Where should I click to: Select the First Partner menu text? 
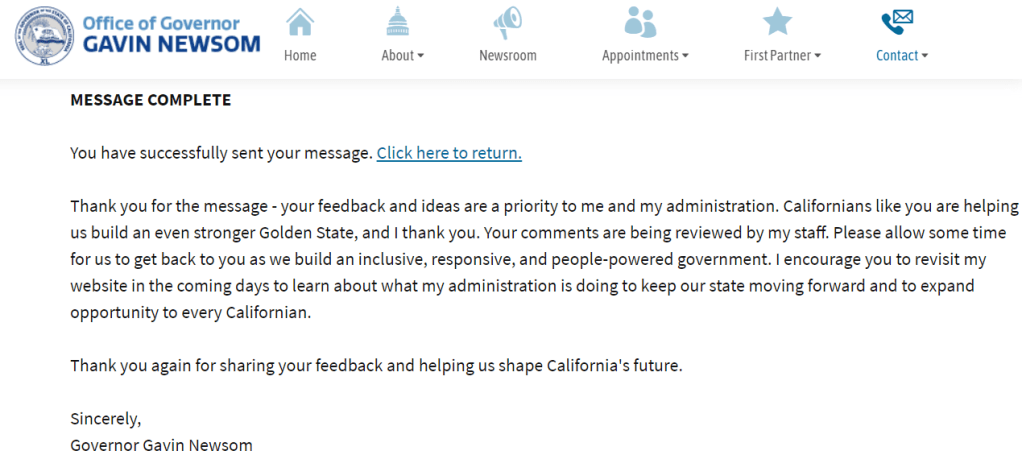coord(777,55)
